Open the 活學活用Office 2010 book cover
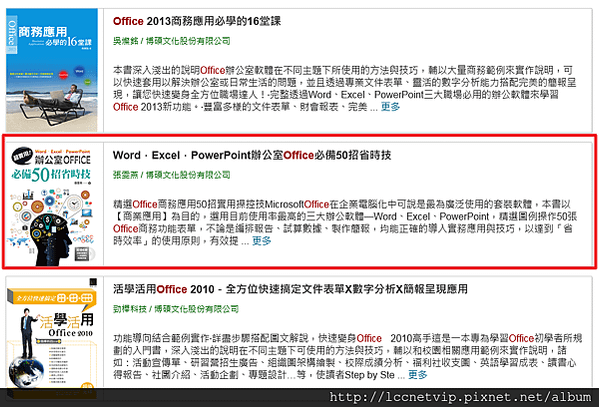This screenshot has width=599, height=407. click(52, 332)
